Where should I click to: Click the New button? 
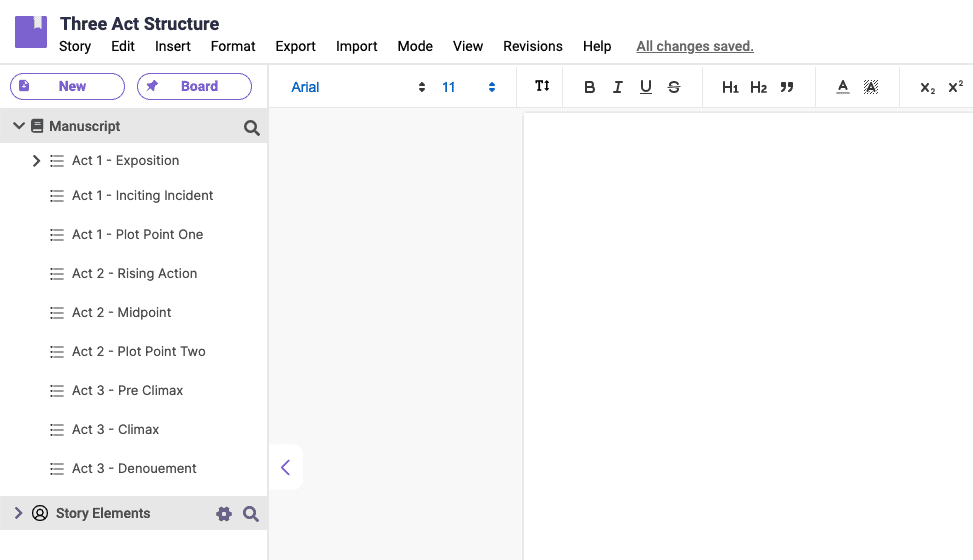click(x=67, y=86)
